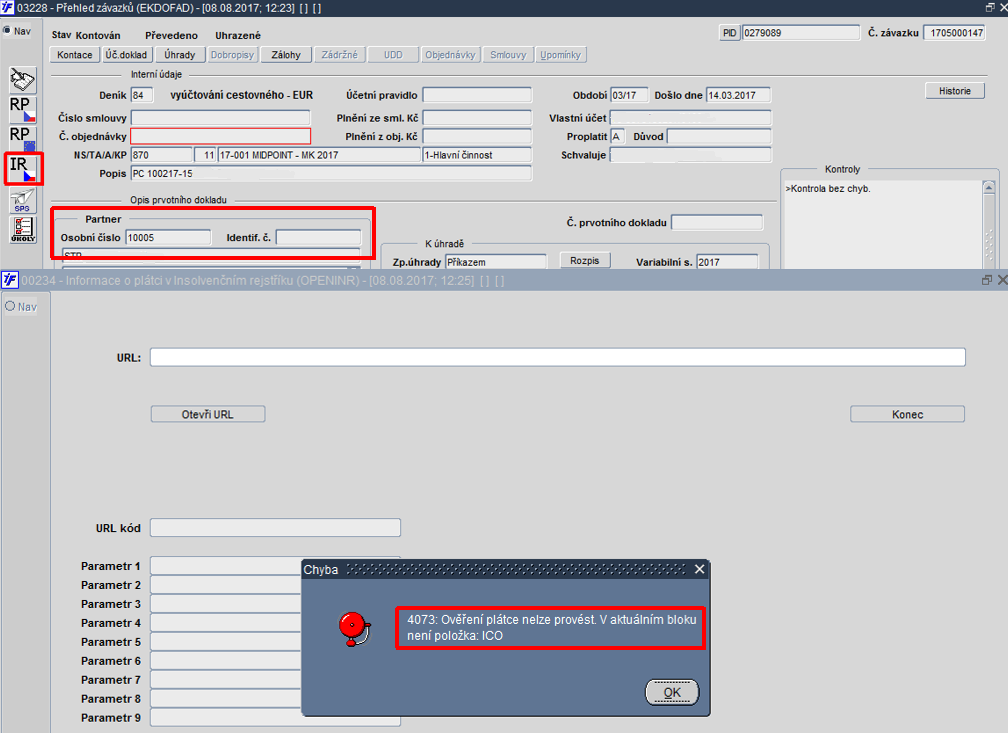
Task: Click the Plnění z obj. Kč field
Action: click(x=477, y=136)
